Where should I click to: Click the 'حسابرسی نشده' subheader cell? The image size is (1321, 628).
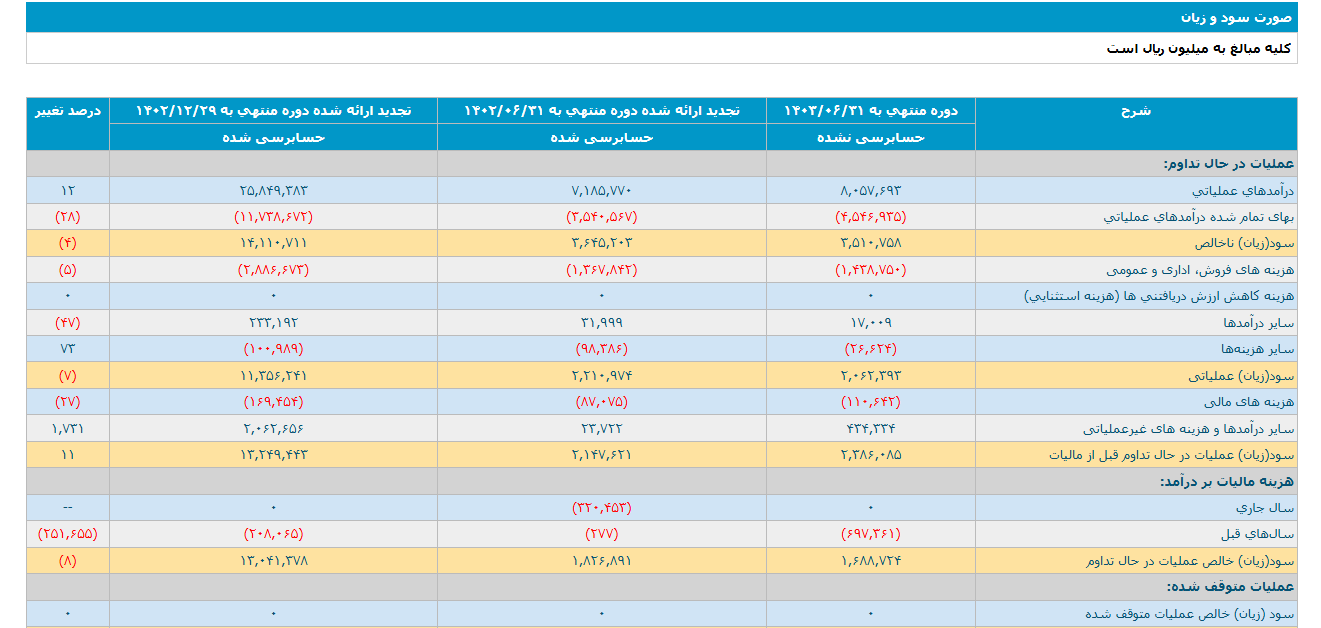click(871, 138)
